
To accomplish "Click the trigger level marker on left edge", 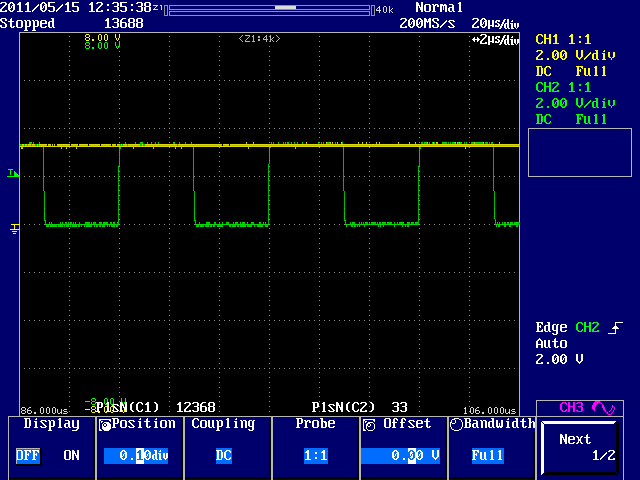I will click(x=13, y=174).
